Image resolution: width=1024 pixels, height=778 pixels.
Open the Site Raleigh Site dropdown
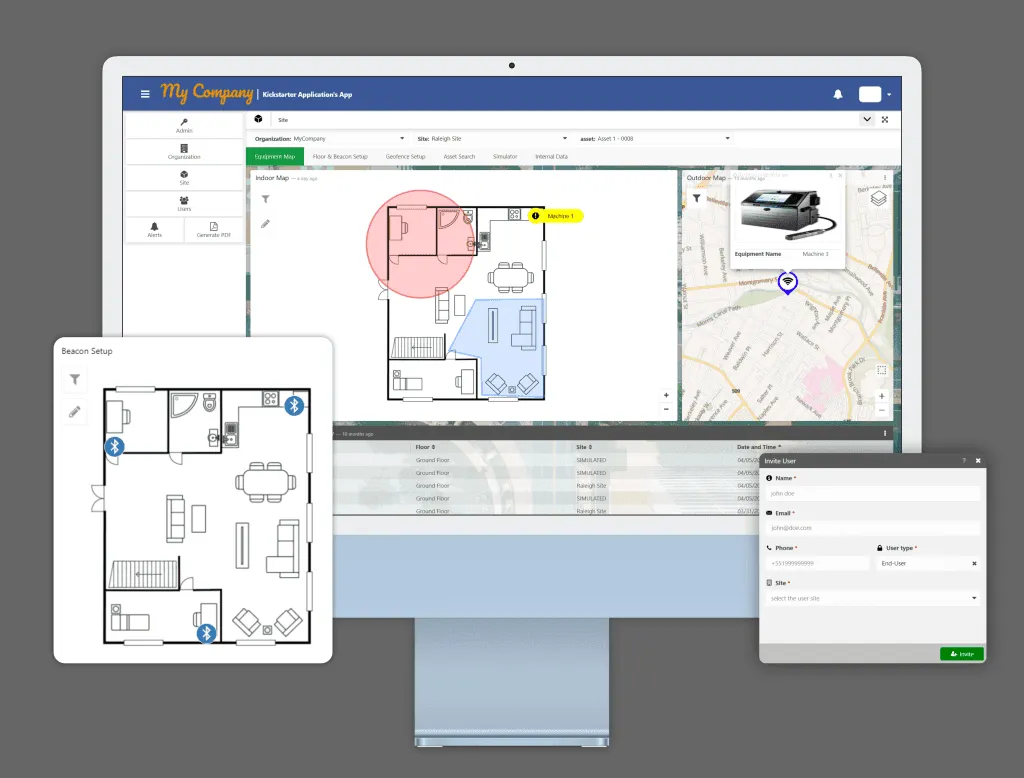tap(565, 139)
